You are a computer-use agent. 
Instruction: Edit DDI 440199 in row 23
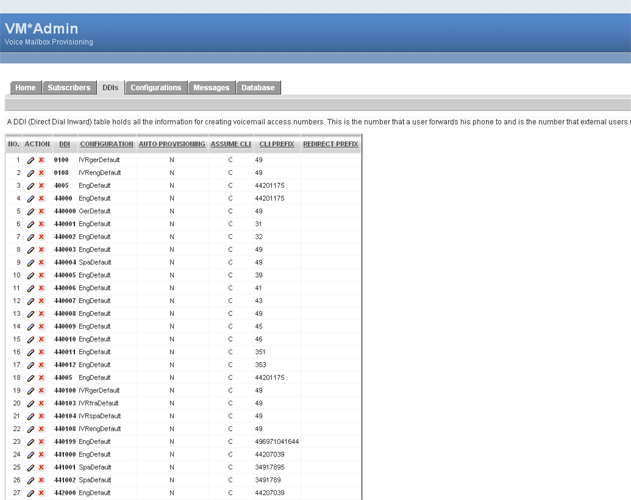coord(31,441)
